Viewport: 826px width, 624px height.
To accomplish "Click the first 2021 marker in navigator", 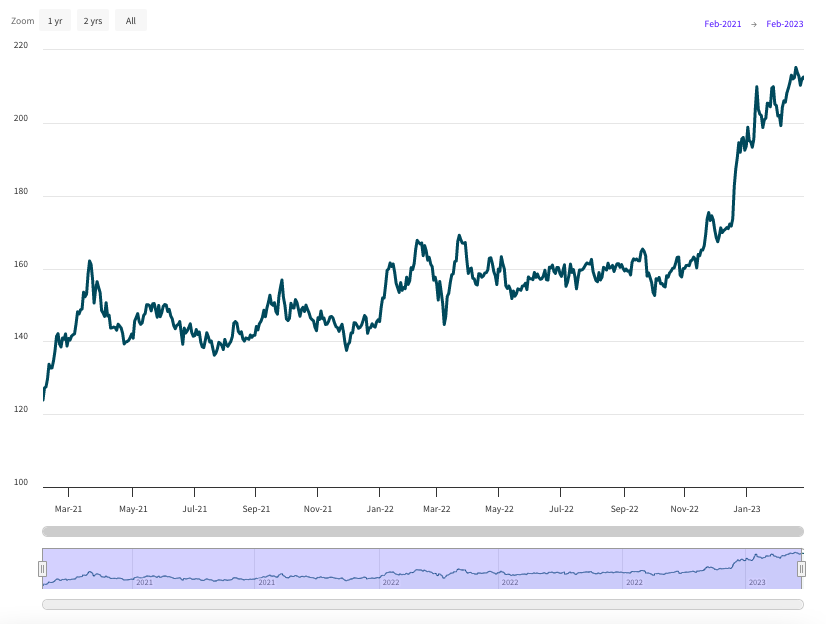I will coord(144,582).
